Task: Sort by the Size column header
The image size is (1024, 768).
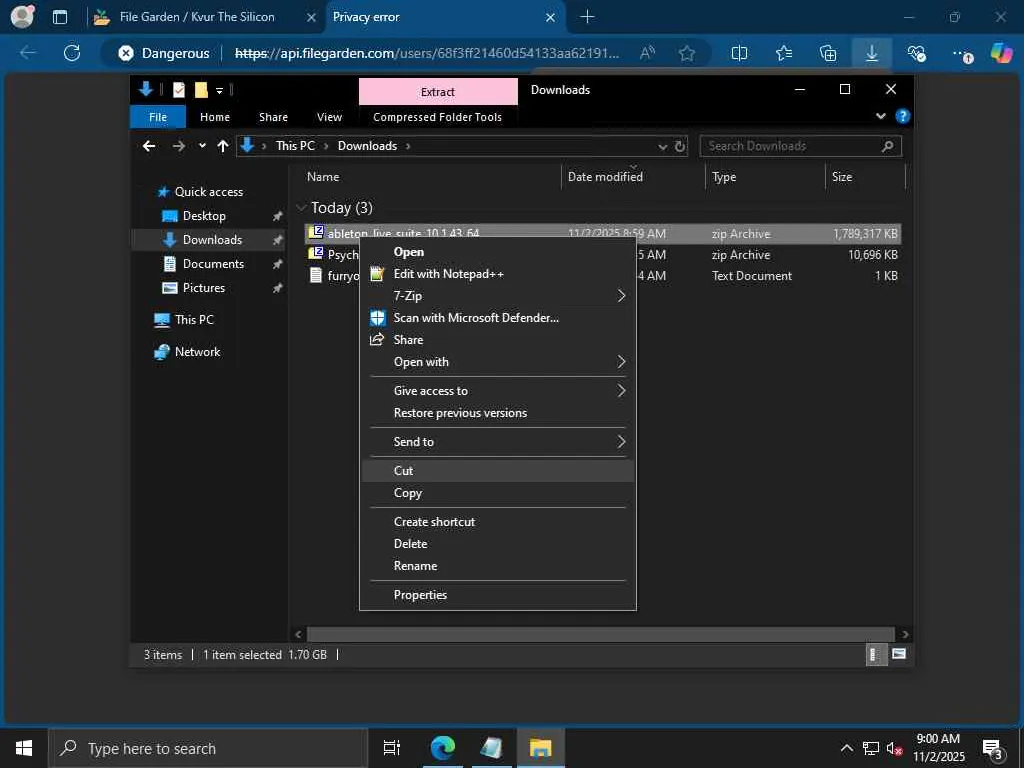Action: point(866,176)
